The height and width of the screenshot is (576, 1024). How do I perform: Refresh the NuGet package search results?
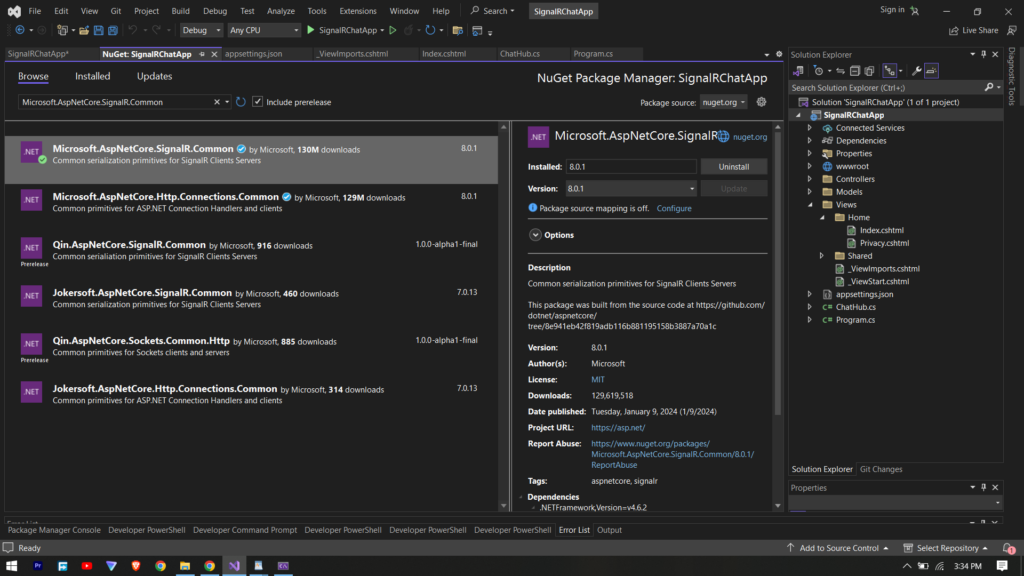(239, 101)
